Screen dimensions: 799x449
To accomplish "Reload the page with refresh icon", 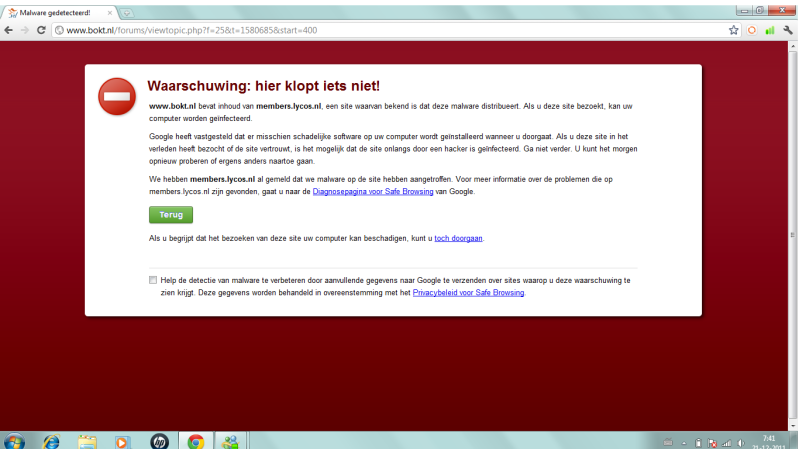I will pos(41,30).
